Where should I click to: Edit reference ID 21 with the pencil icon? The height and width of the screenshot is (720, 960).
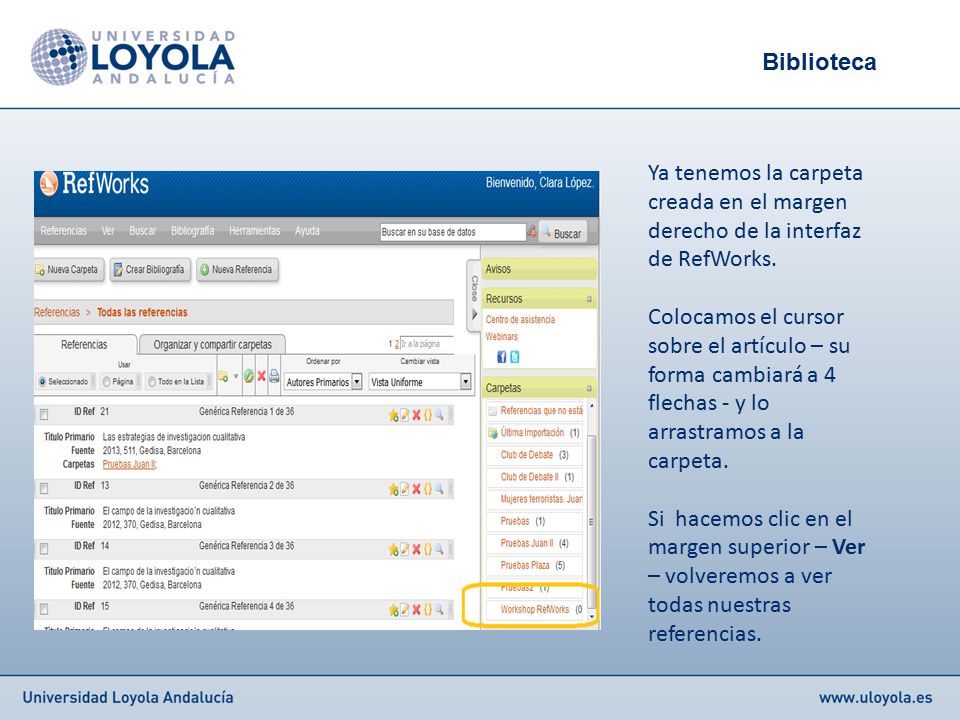pos(404,415)
